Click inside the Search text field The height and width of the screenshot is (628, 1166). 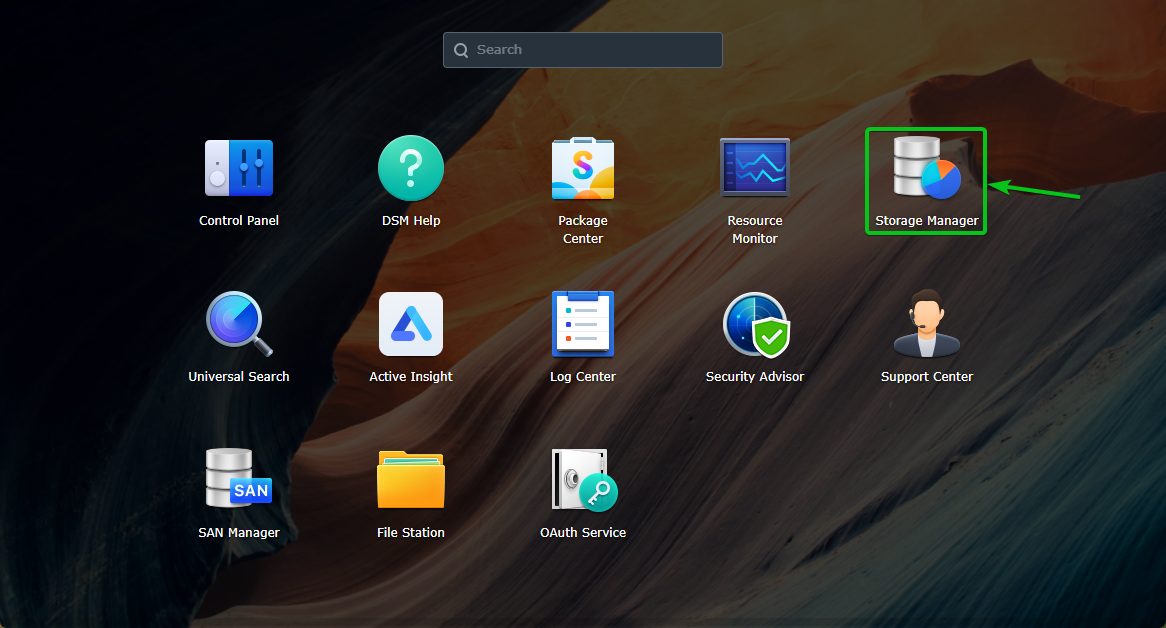click(595, 50)
